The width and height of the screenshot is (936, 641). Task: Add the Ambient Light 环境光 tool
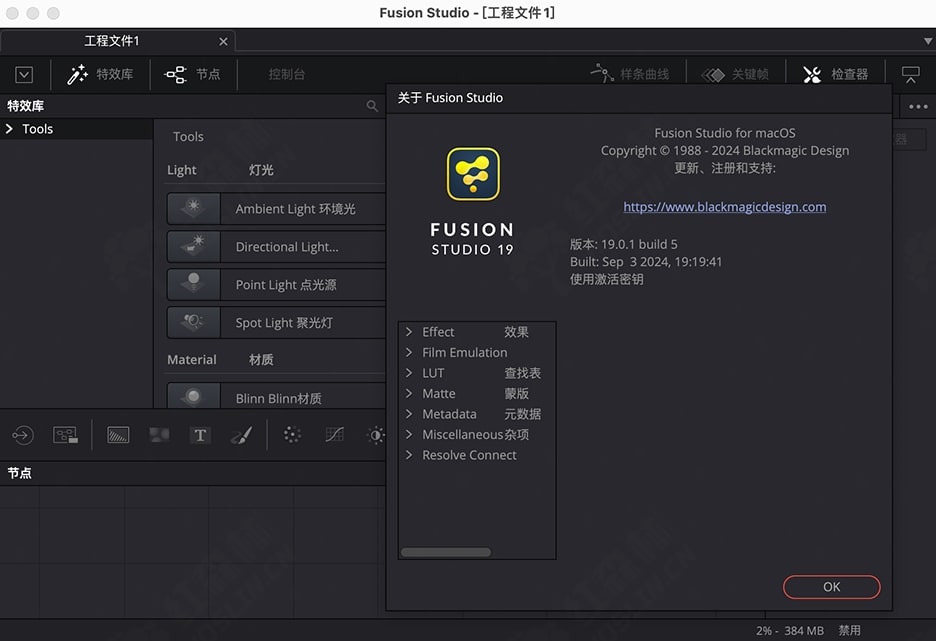(276, 209)
